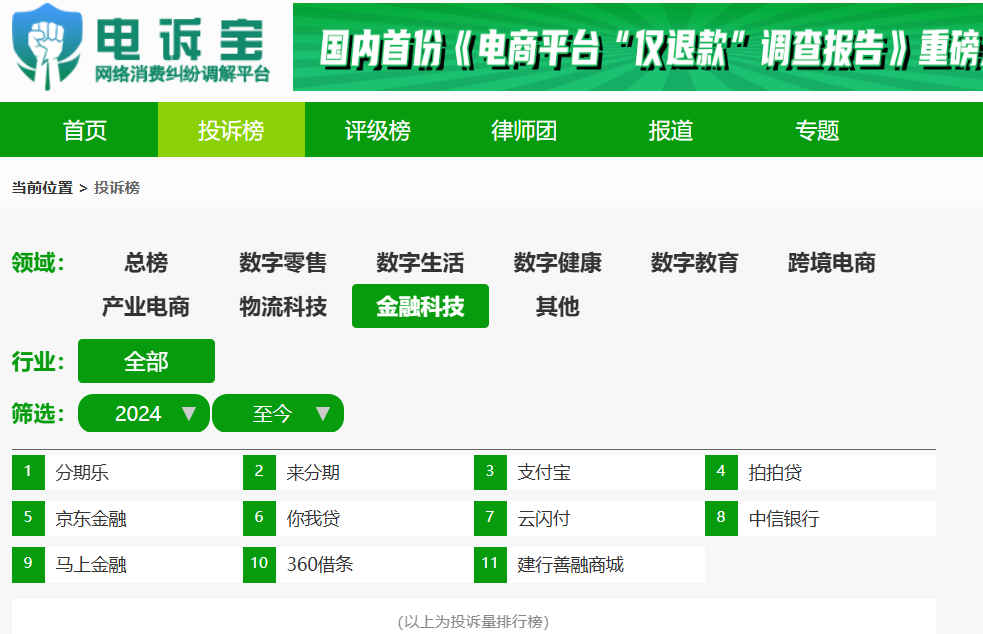Select the 数字生活 field filter
Viewport: 983px width, 634px height.
click(420, 262)
